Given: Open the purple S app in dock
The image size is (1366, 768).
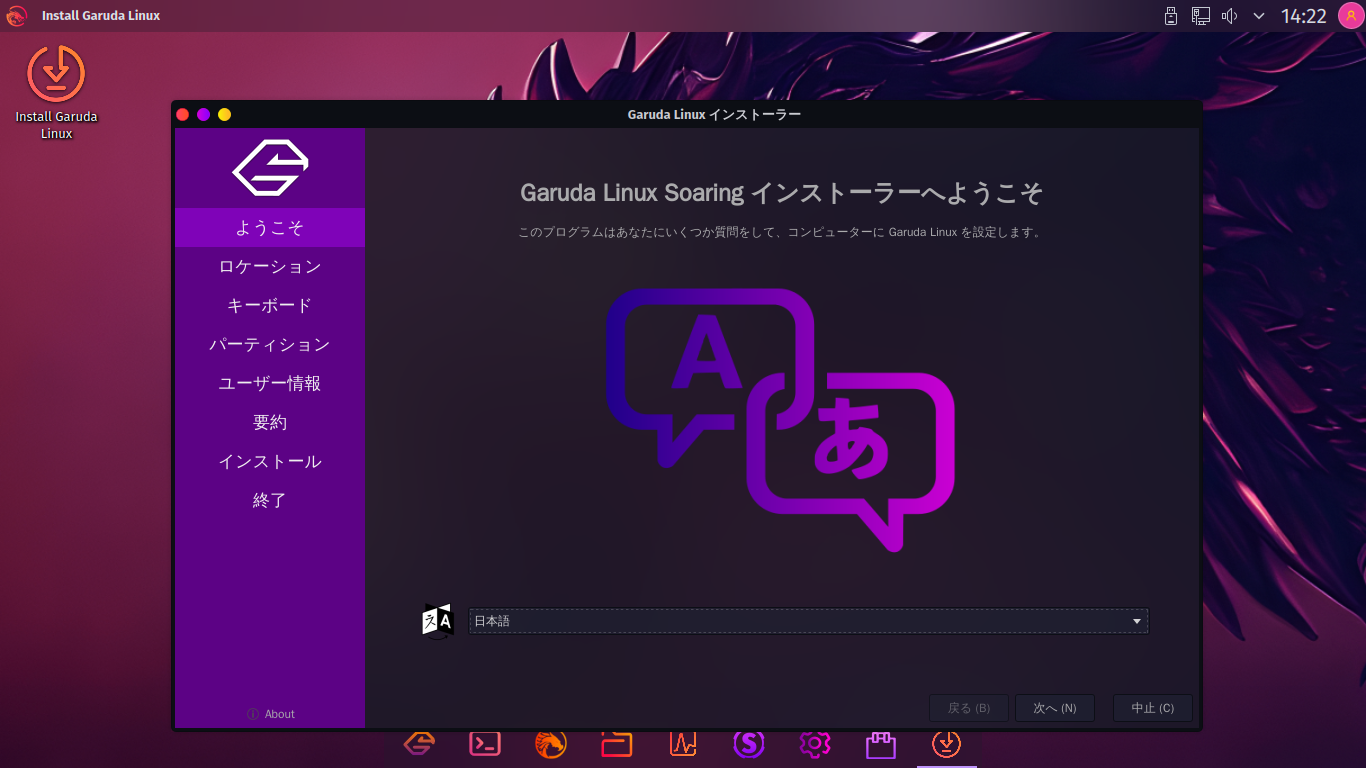Looking at the screenshot, I should [x=749, y=743].
